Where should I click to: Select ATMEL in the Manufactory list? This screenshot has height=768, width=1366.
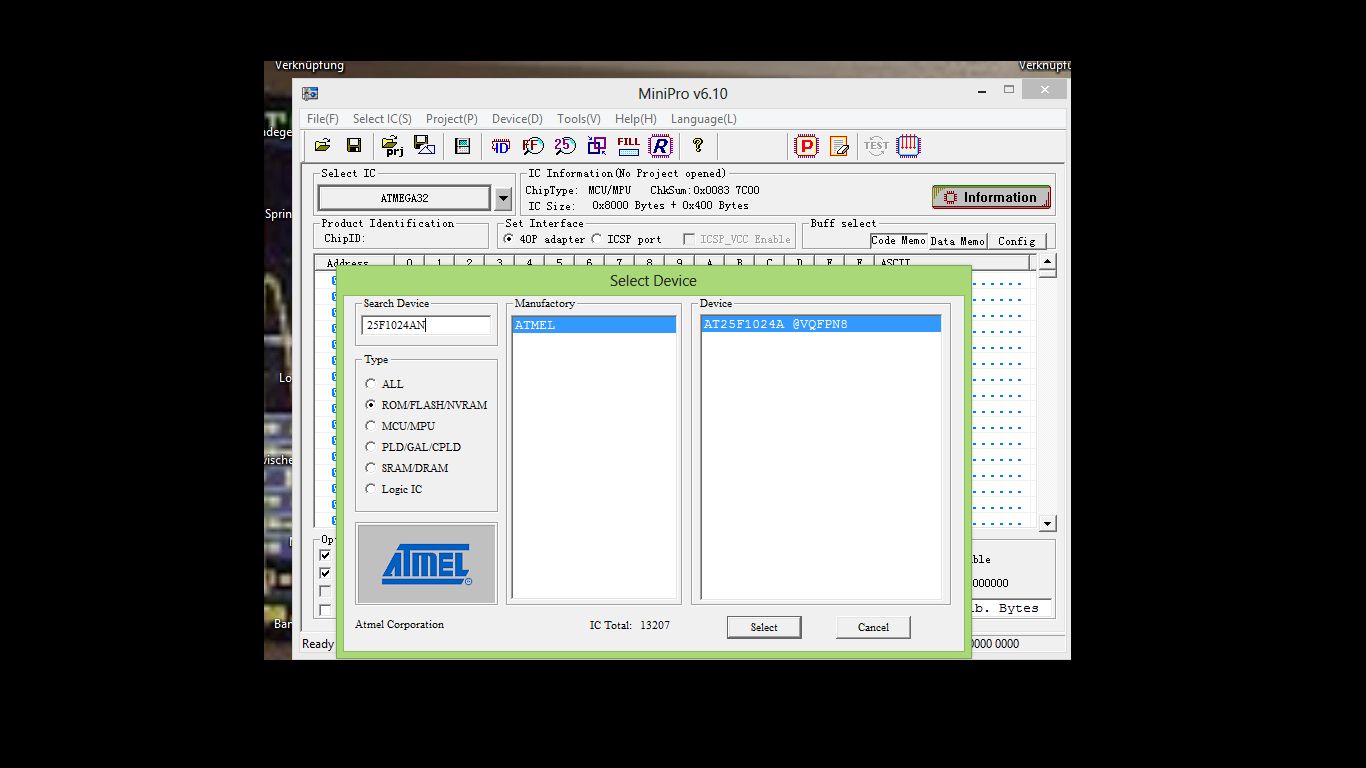point(594,325)
